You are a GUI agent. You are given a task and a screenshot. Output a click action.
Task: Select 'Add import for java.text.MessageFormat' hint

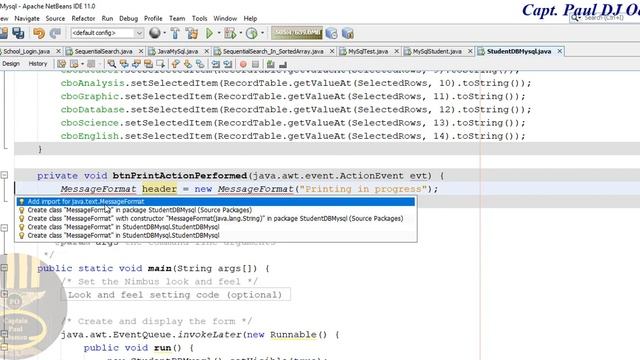216,202
